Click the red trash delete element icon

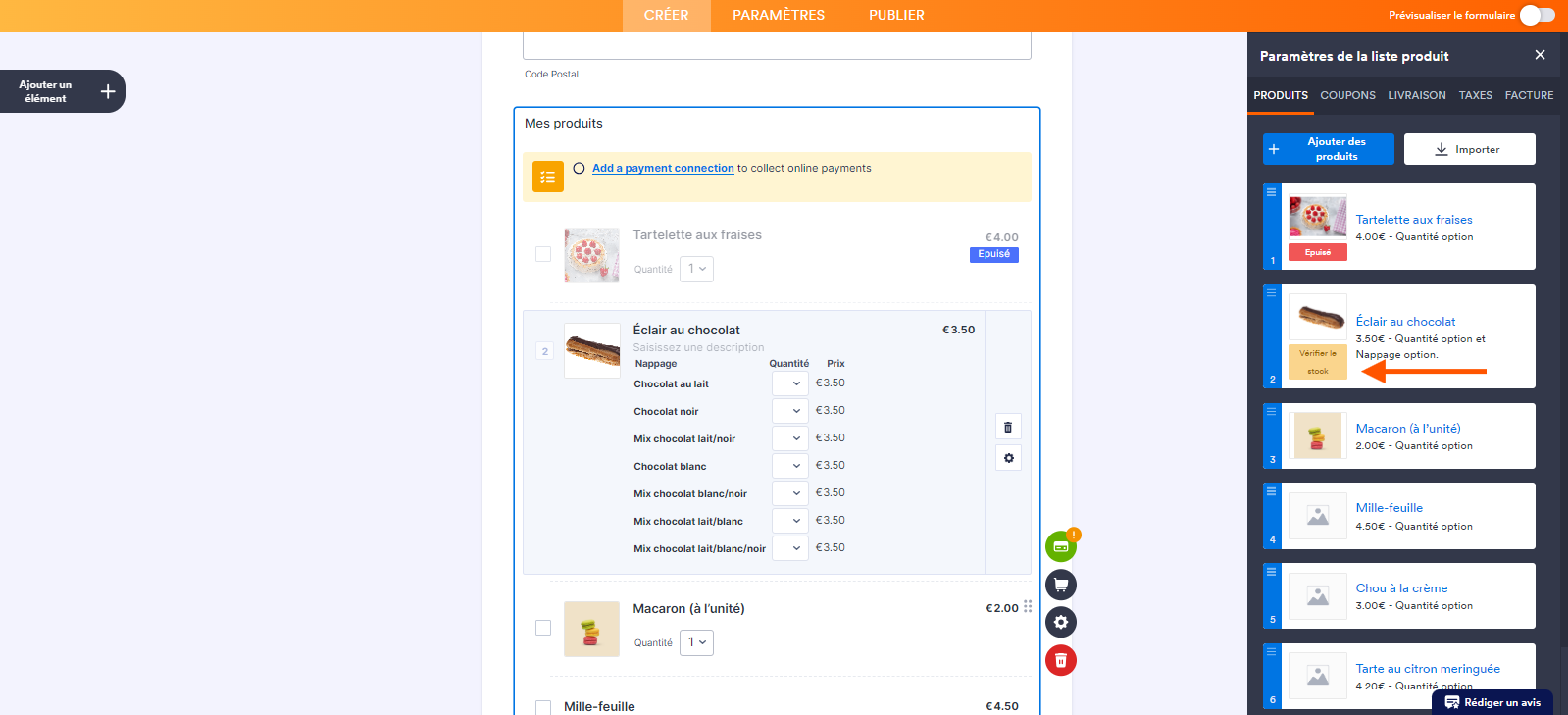click(1060, 660)
